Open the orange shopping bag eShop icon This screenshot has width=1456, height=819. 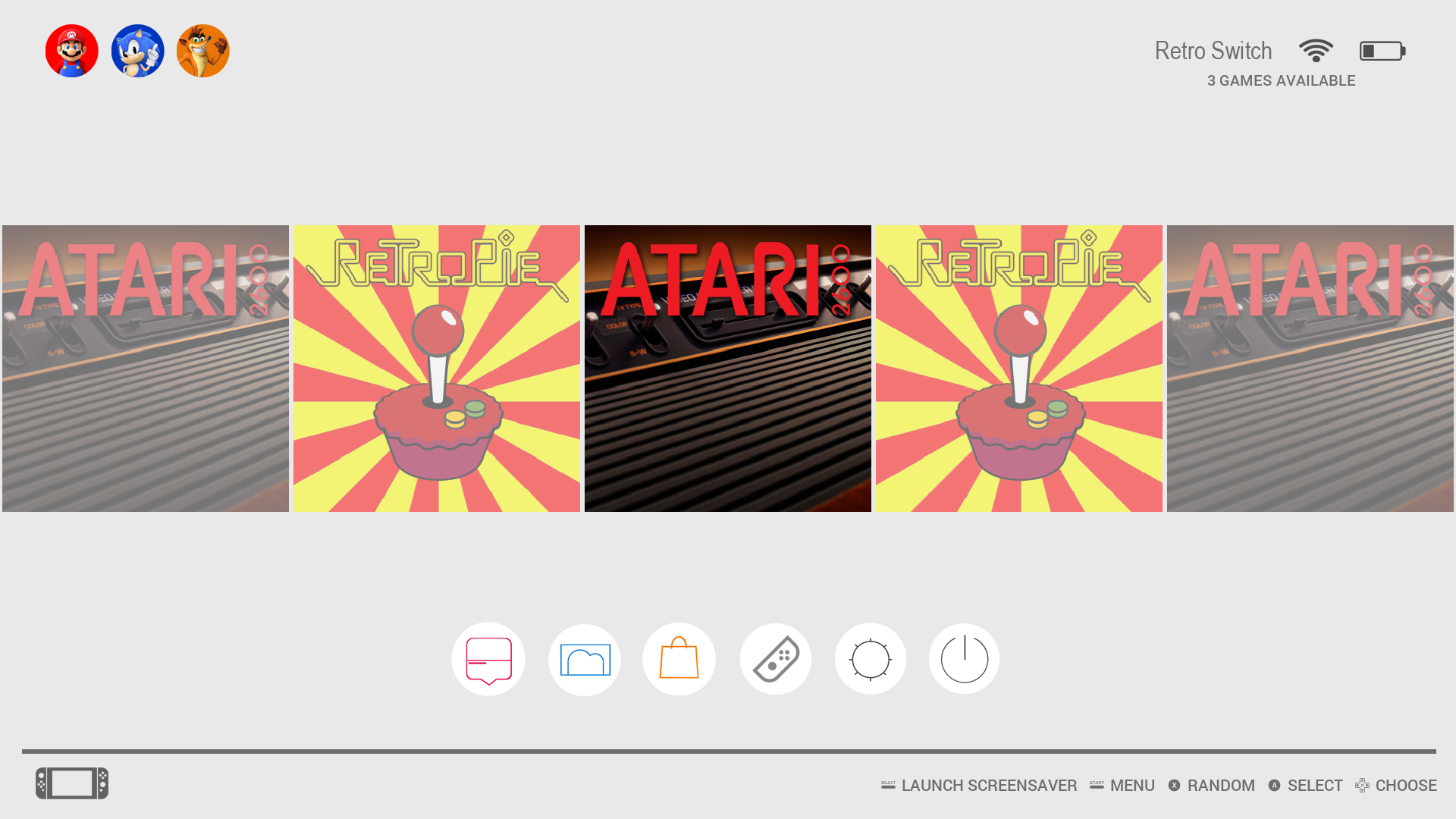point(679,659)
